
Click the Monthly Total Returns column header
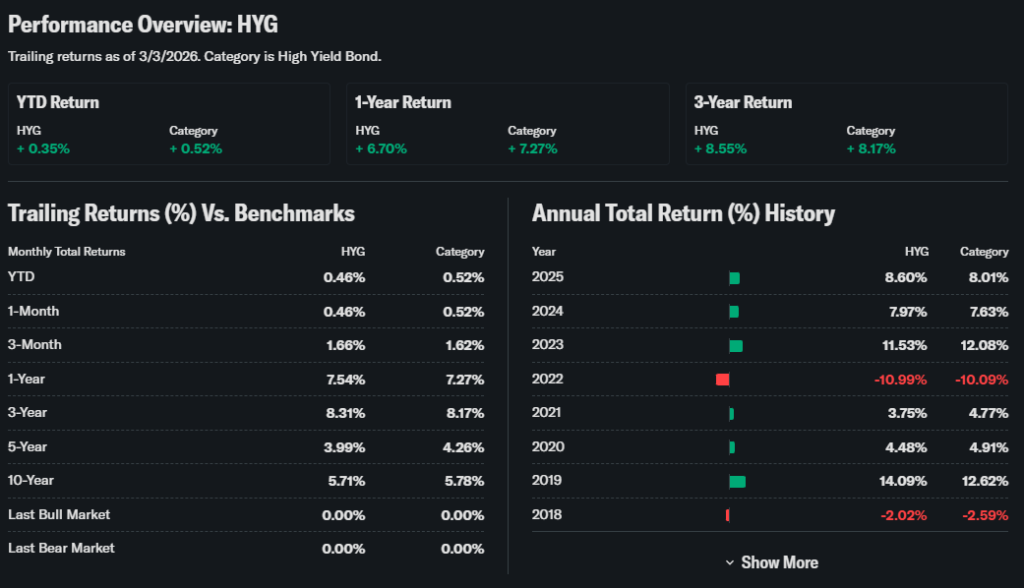pyautogui.click(x=67, y=252)
